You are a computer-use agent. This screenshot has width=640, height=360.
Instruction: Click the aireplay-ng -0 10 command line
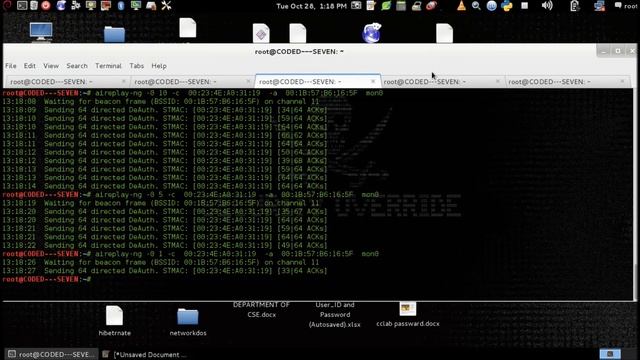193,93
